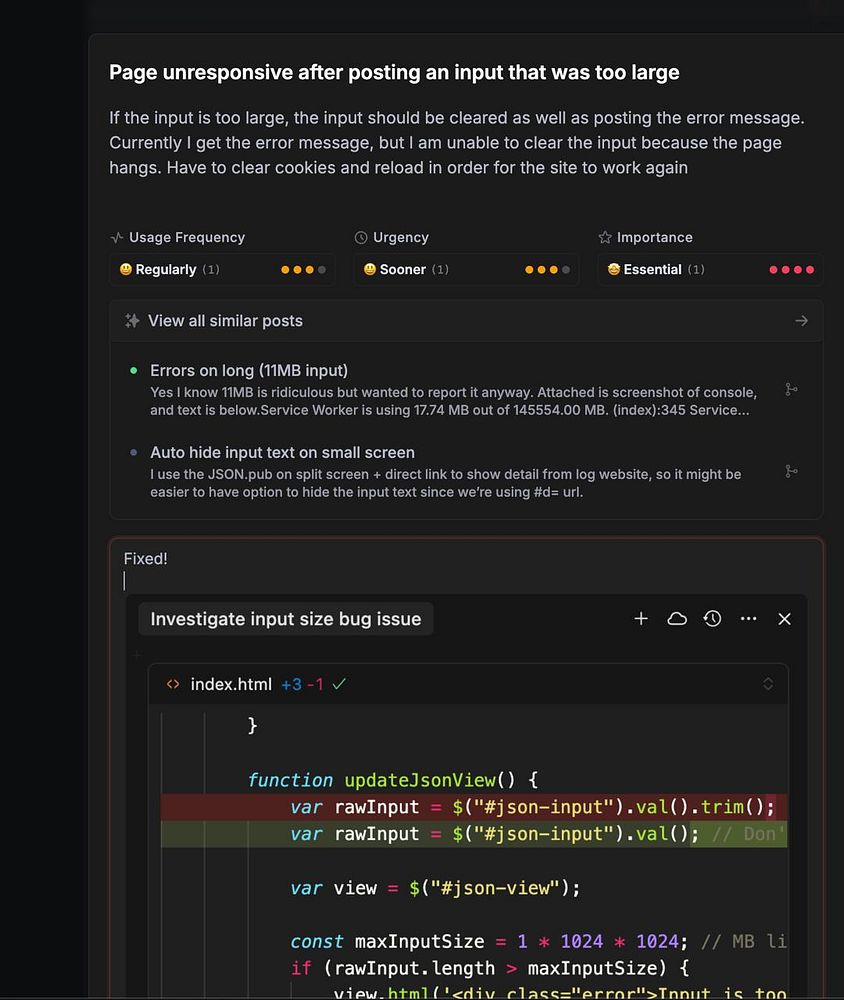Open the Urgency Sooner selector
Viewport: 844px width, 1000px height.
click(466, 269)
